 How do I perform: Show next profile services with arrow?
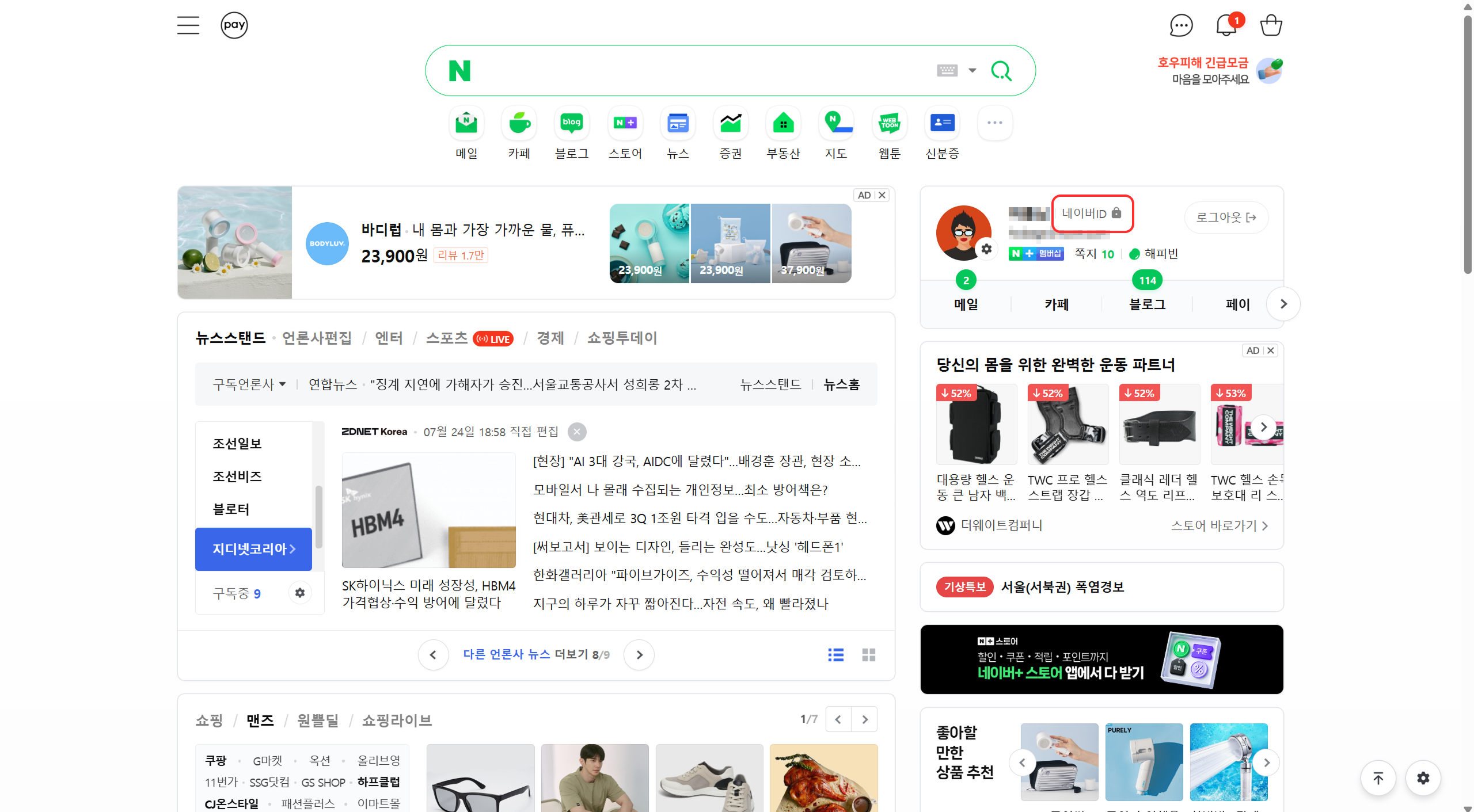click(x=1283, y=304)
